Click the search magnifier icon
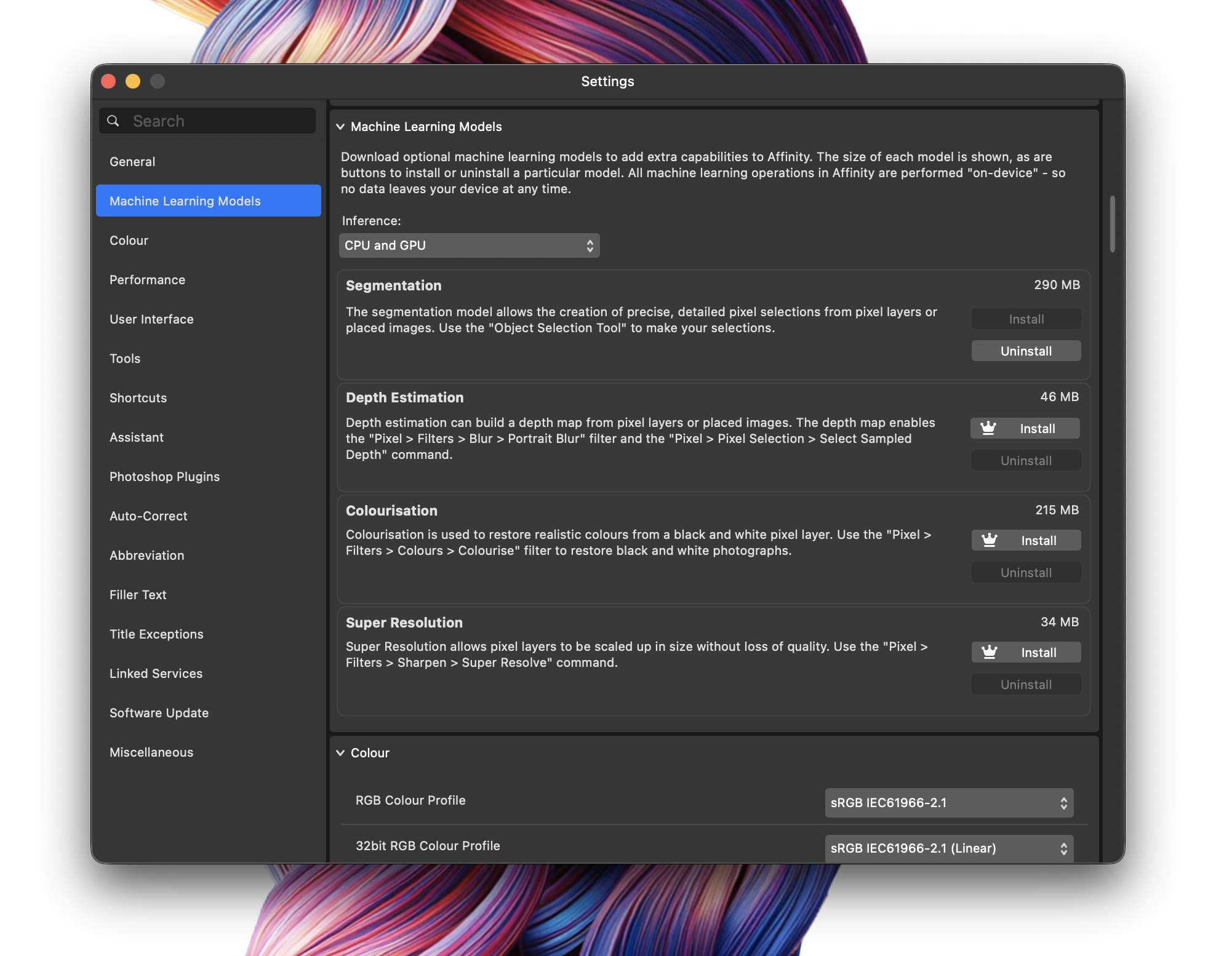 pos(113,121)
